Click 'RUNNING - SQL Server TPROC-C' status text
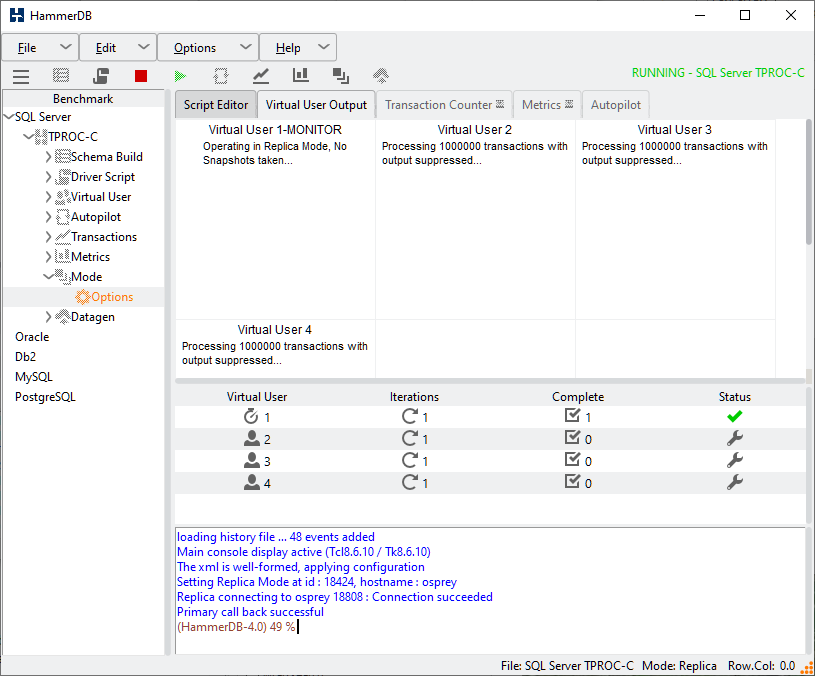This screenshot has width=815, height=676. (x=718, y=73)
